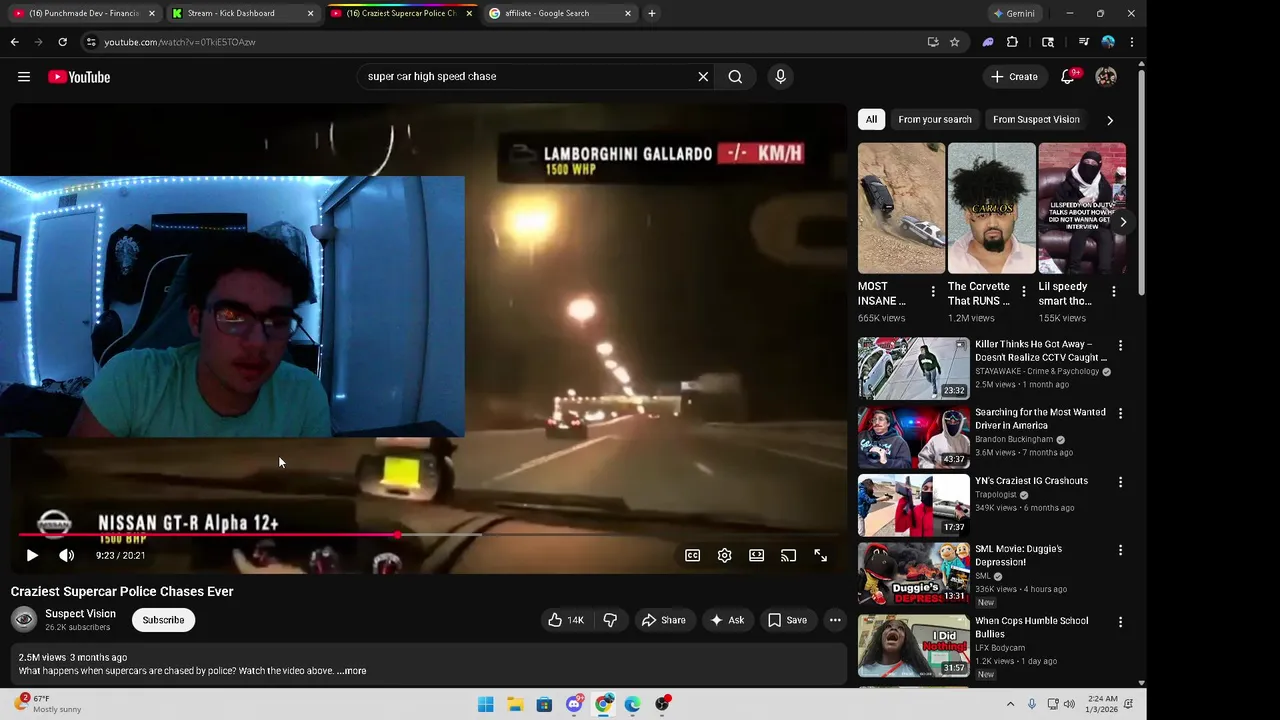Open options for Most Wanted Driver video
Viewport: 1280px width, 720px height.
tap(1120, 413)
